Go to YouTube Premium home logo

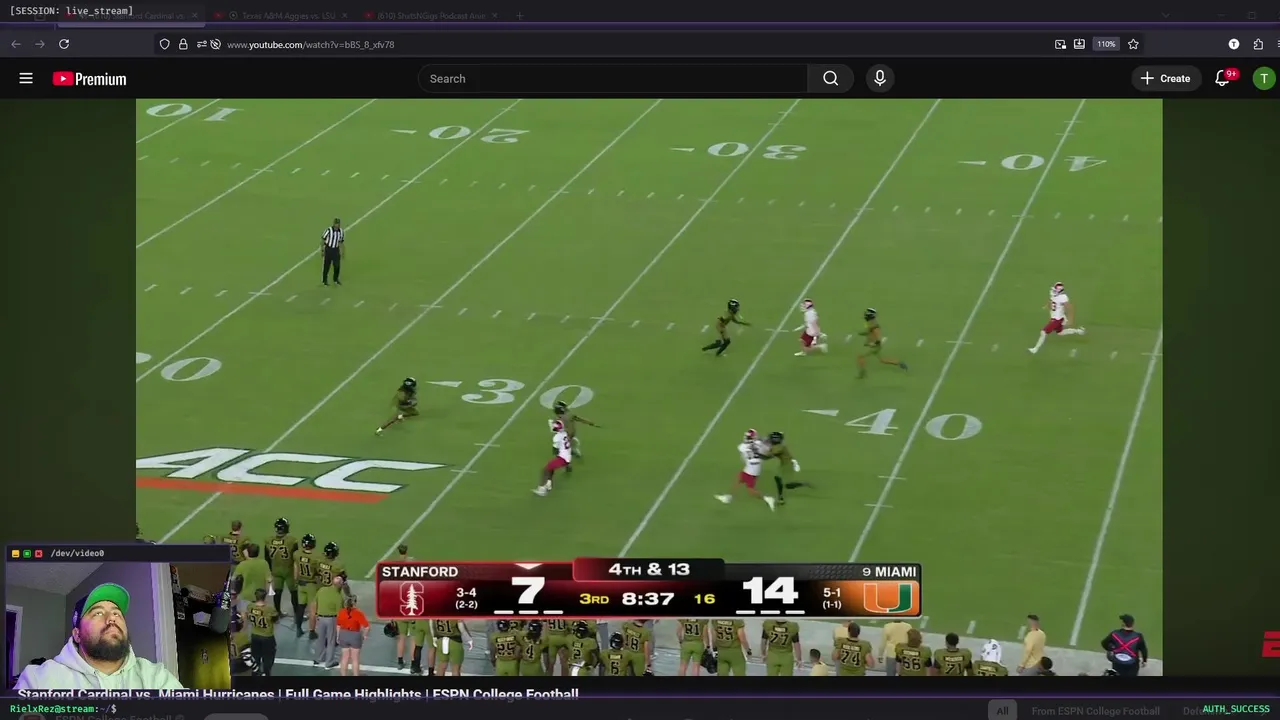90,79
